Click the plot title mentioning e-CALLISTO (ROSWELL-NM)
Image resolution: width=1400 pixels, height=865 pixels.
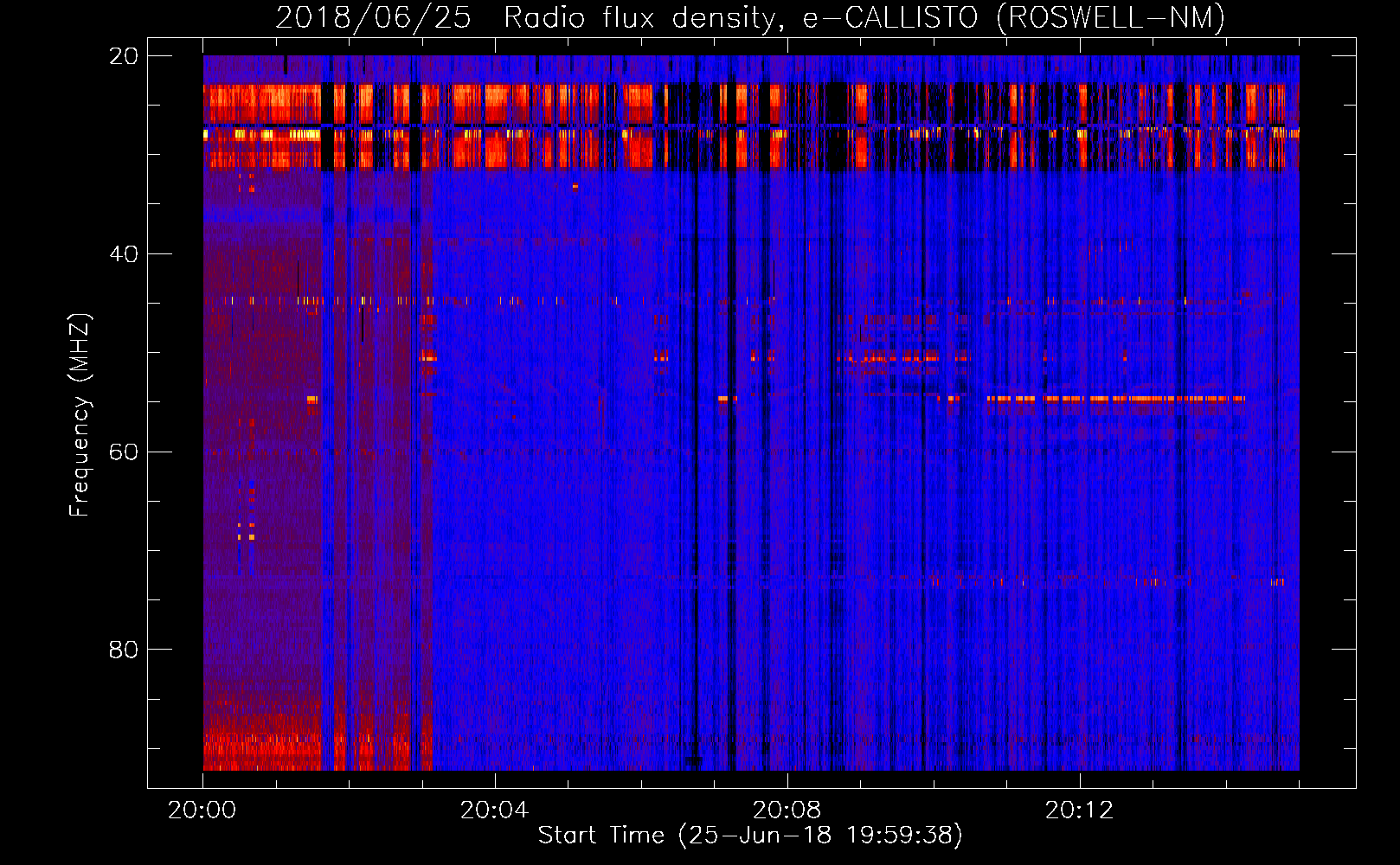point(750,17)
